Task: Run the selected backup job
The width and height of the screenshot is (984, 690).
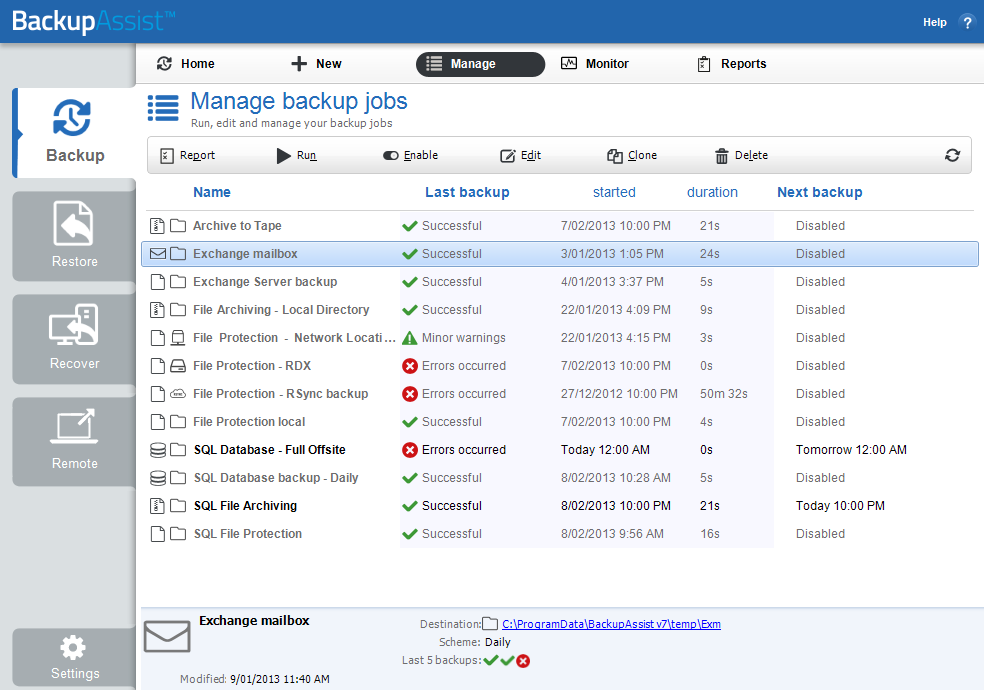Action: tap(296, 156)
